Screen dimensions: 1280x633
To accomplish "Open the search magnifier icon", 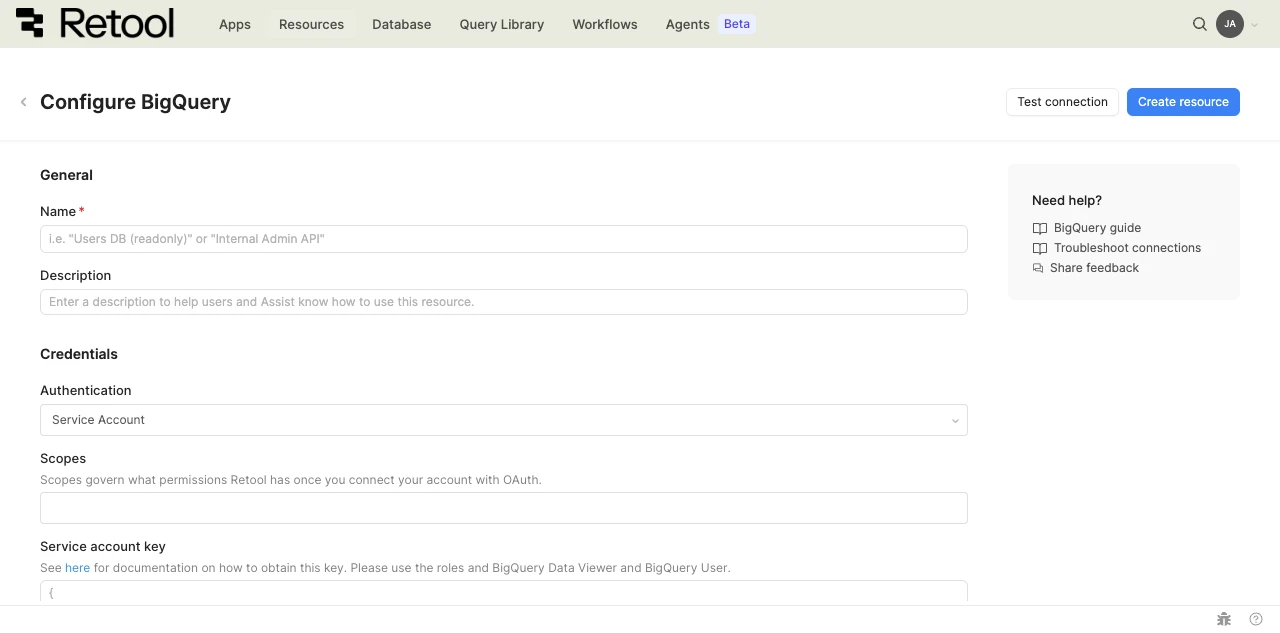I will [x=1199, y=24].
